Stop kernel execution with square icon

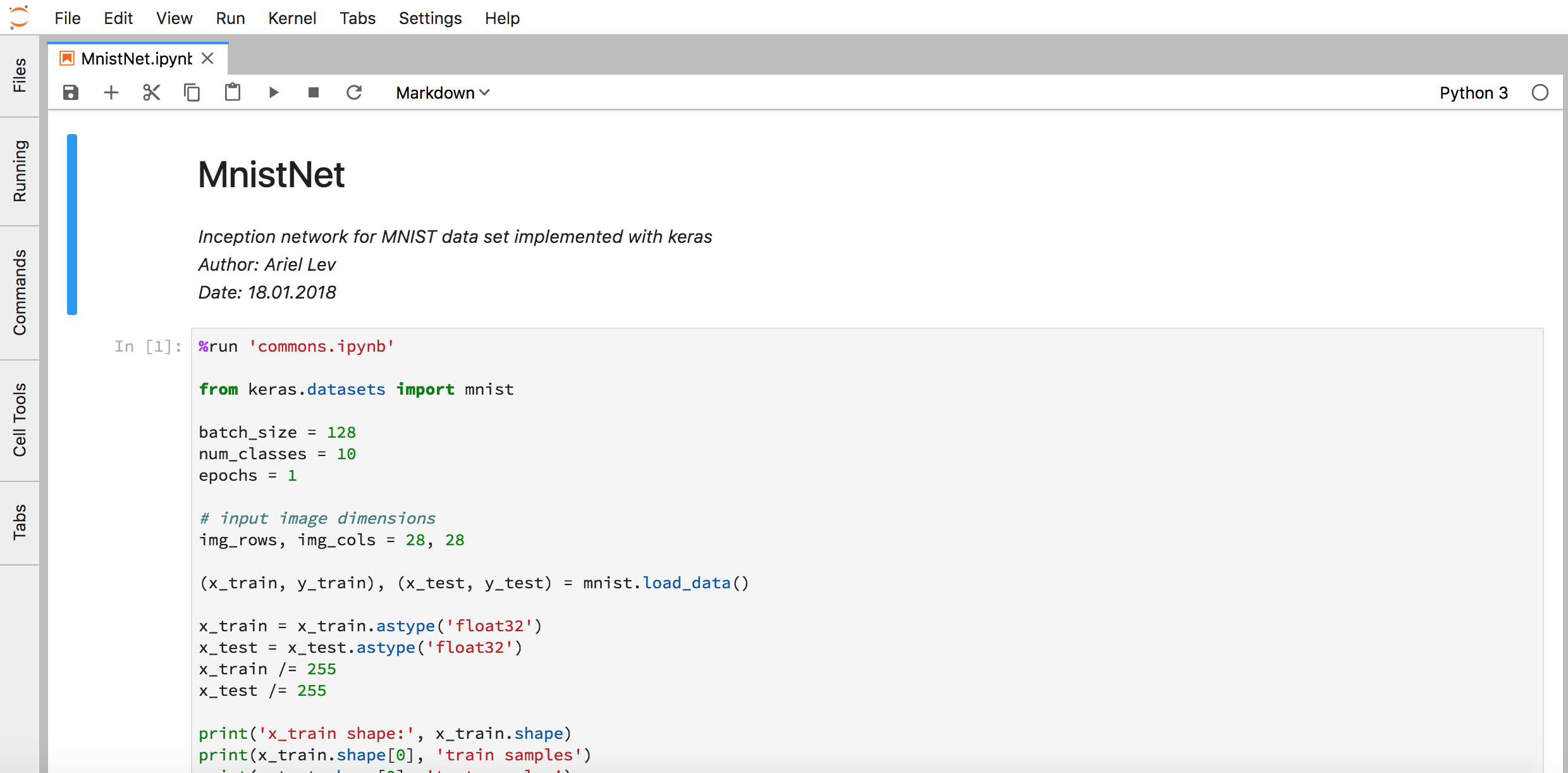[x=314, y=93]
